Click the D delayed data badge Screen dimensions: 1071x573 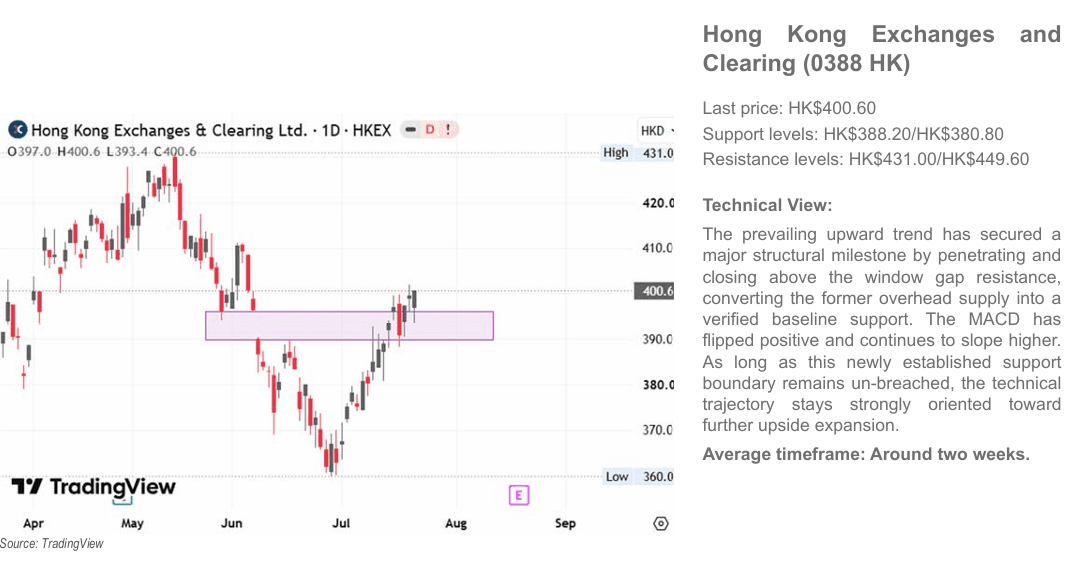[x=430, y=129]
